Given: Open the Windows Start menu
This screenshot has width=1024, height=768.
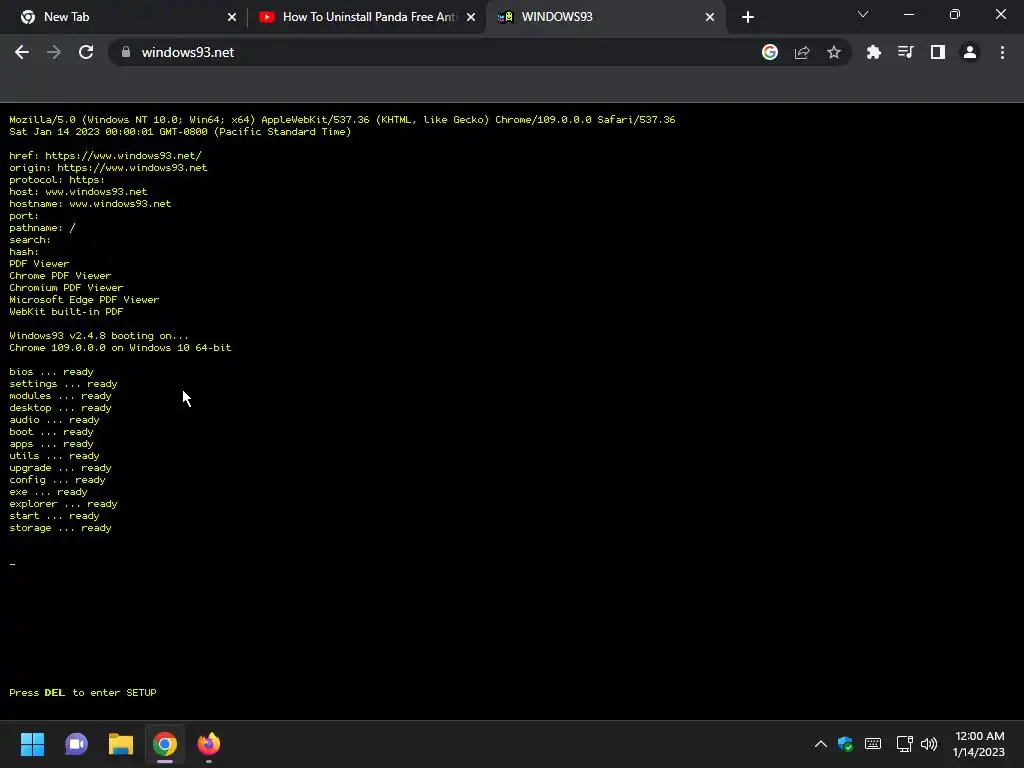Looking at the screenshot, I should (32, 744).
